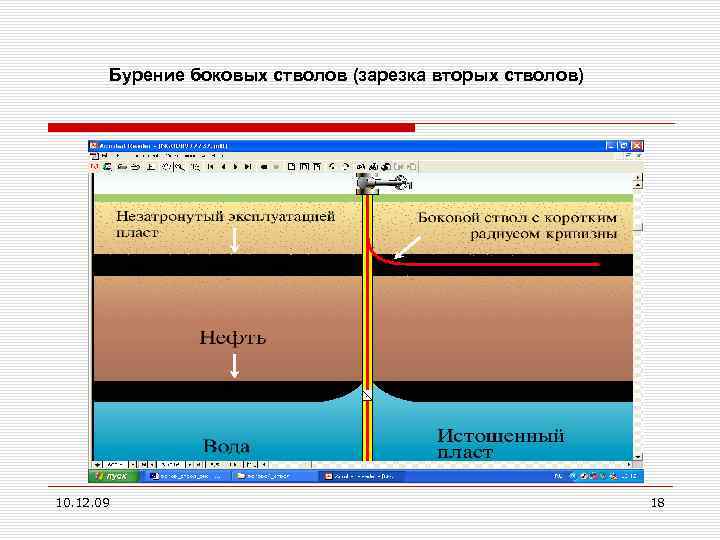Click 'Незатронутый эксплуатацией пласт' label
720x540 pixels.
click(x=225, y=224)
